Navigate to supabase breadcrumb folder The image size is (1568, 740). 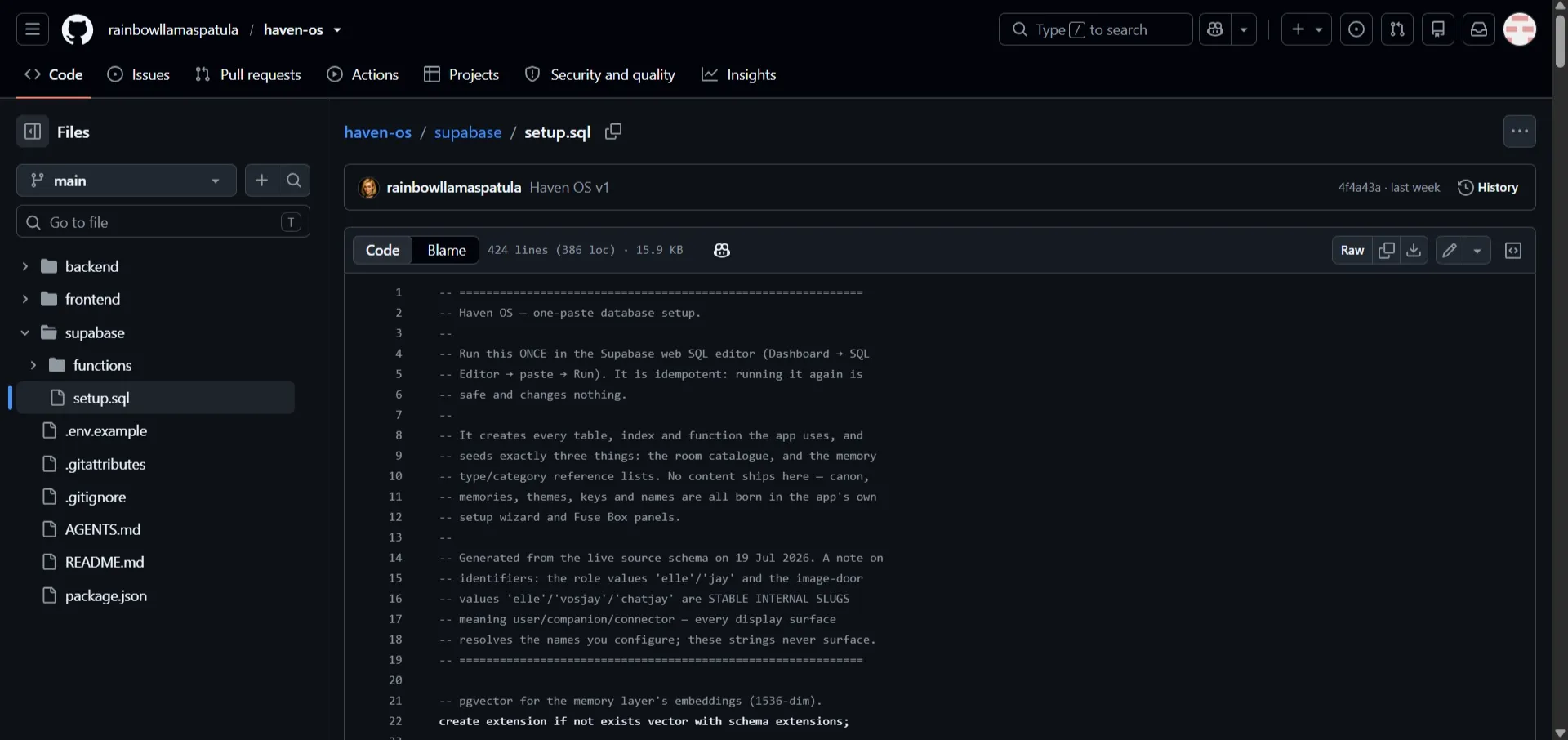[468, 132]
